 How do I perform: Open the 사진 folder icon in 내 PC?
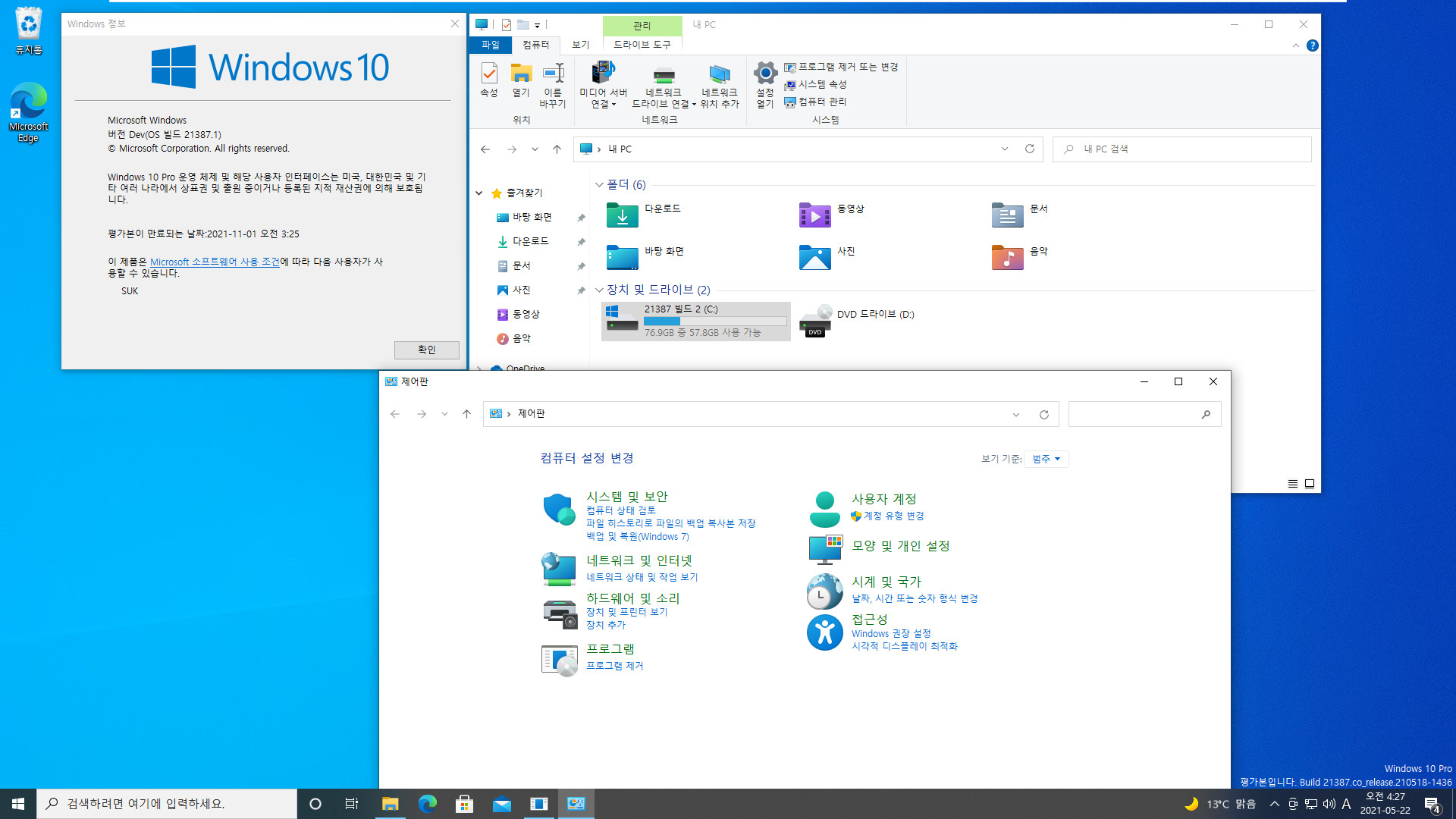tap(814, 258)
